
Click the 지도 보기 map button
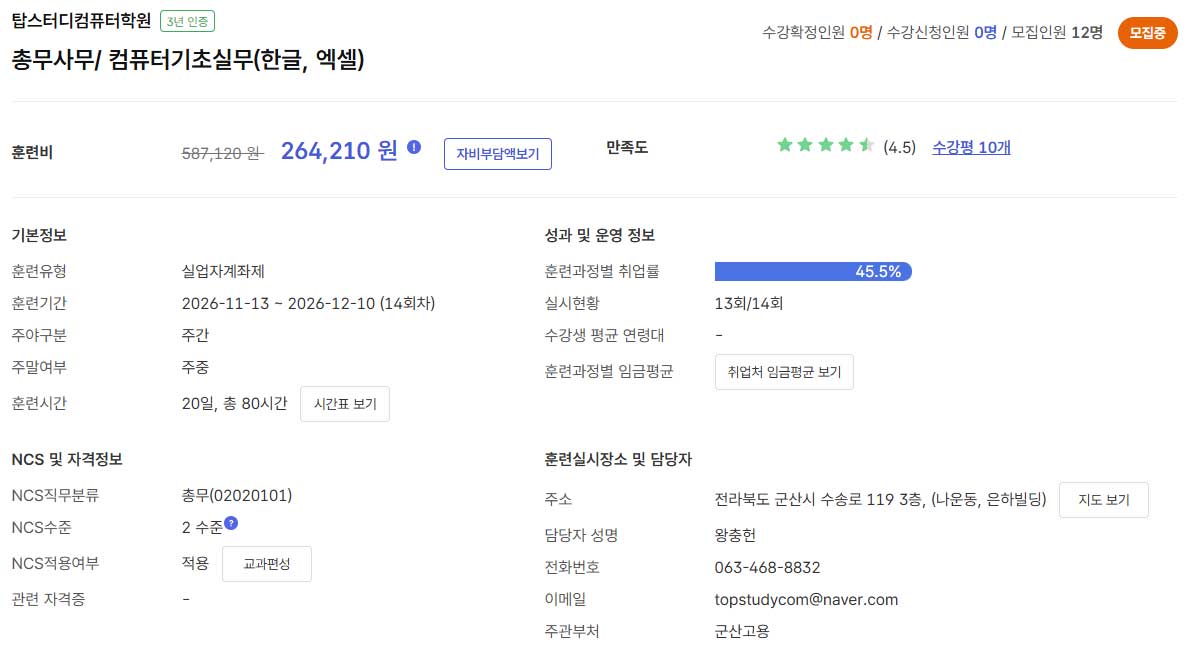point(1103,500)
